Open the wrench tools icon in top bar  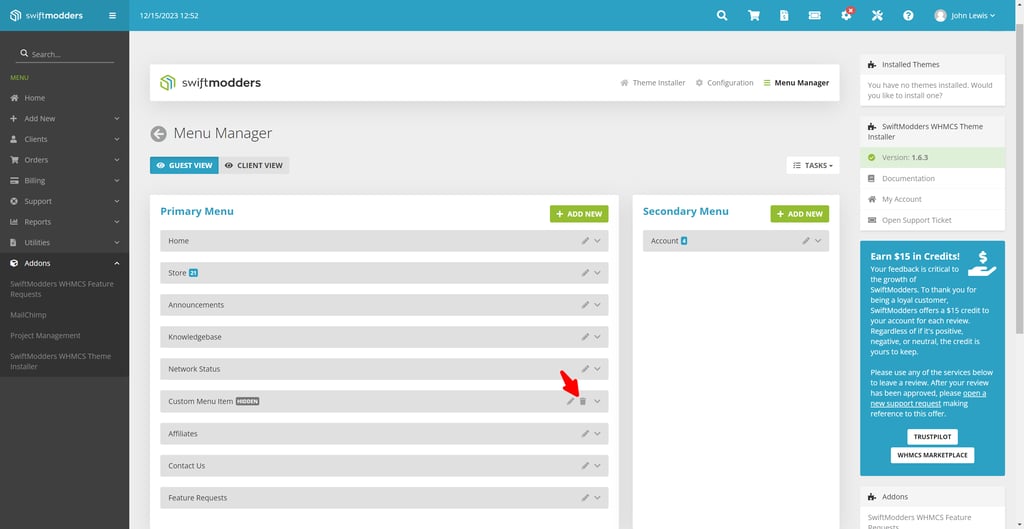tap(877, 16)
